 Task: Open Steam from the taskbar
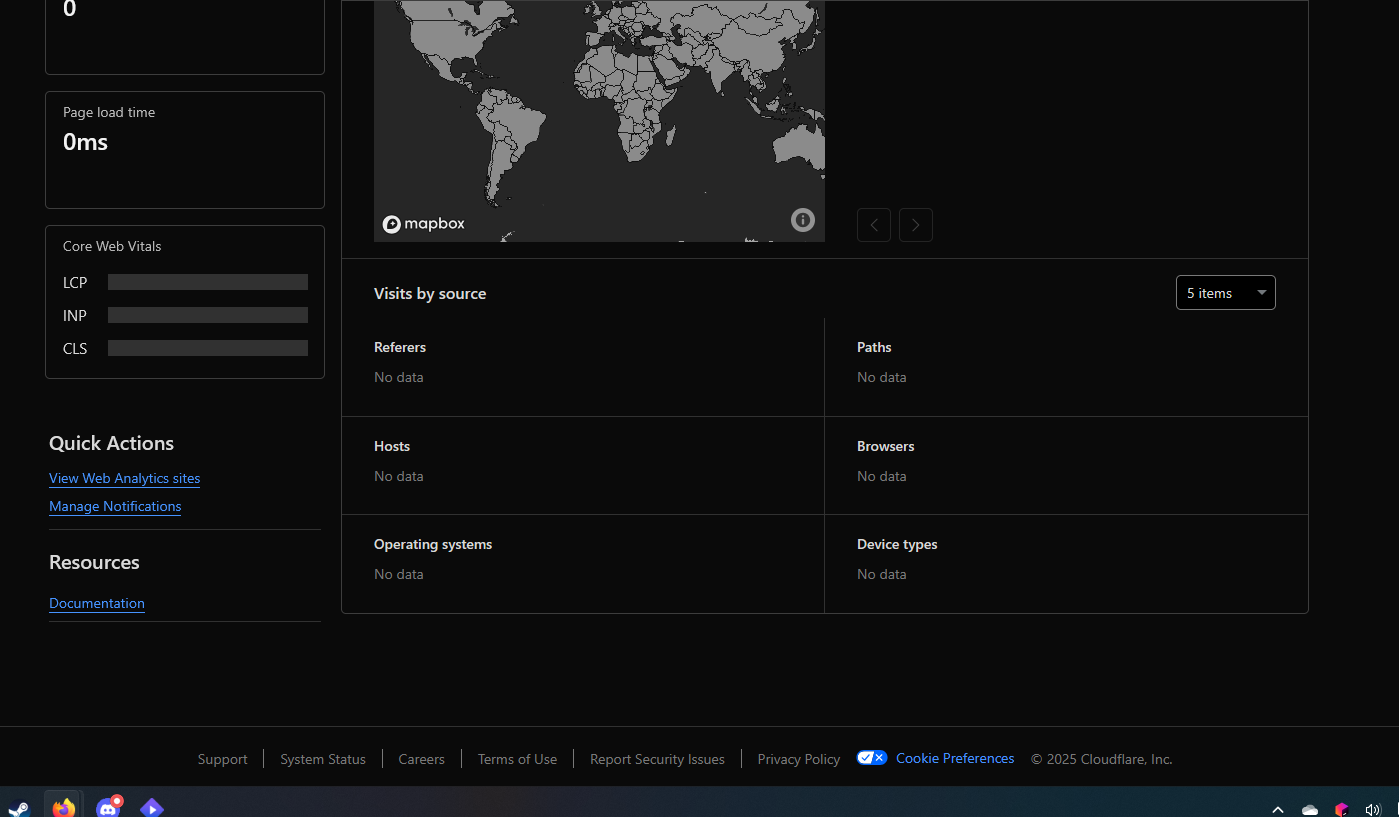[x=19, y=808]
